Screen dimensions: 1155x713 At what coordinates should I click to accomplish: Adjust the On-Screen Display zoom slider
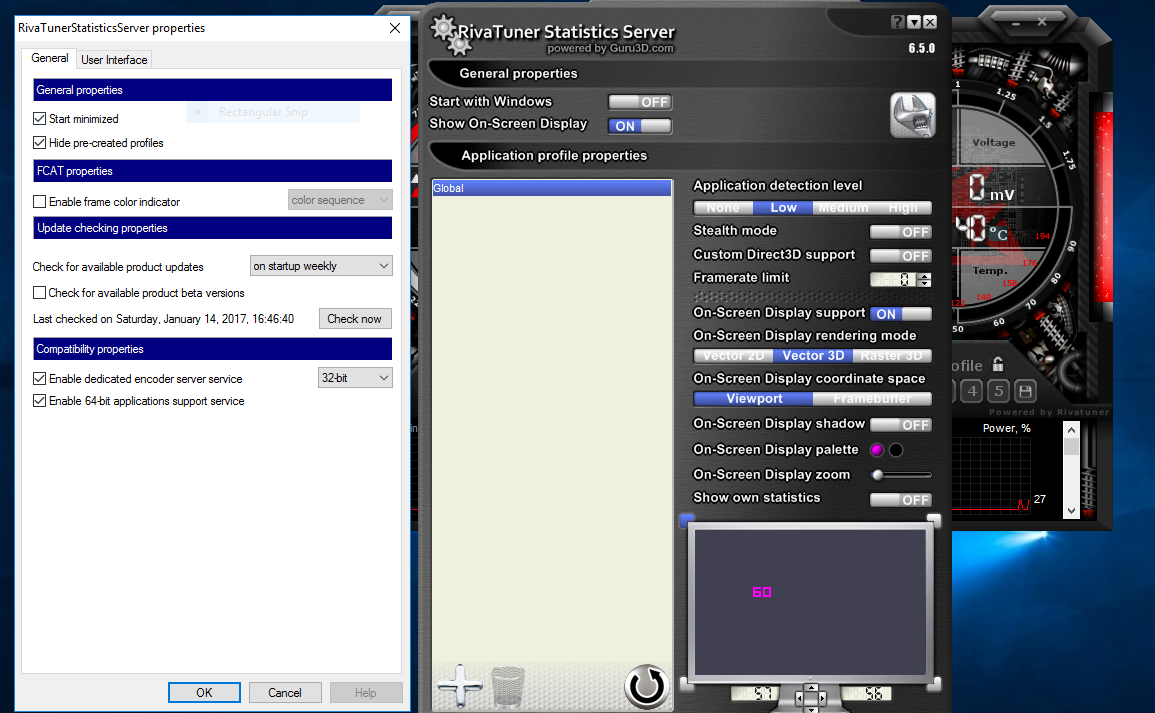click(900, 475)
